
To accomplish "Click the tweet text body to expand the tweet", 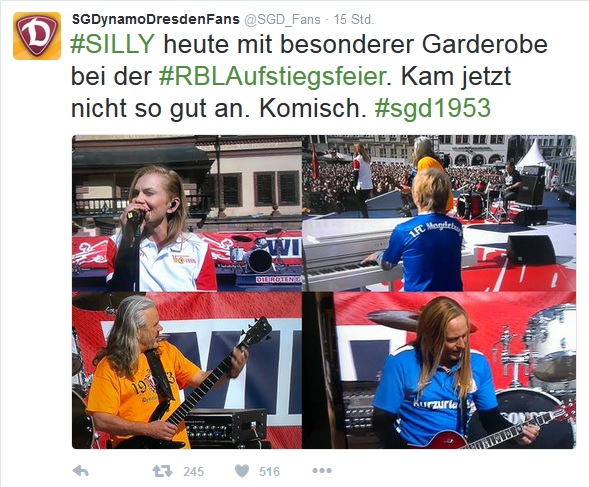I will (x=309, y=76).
